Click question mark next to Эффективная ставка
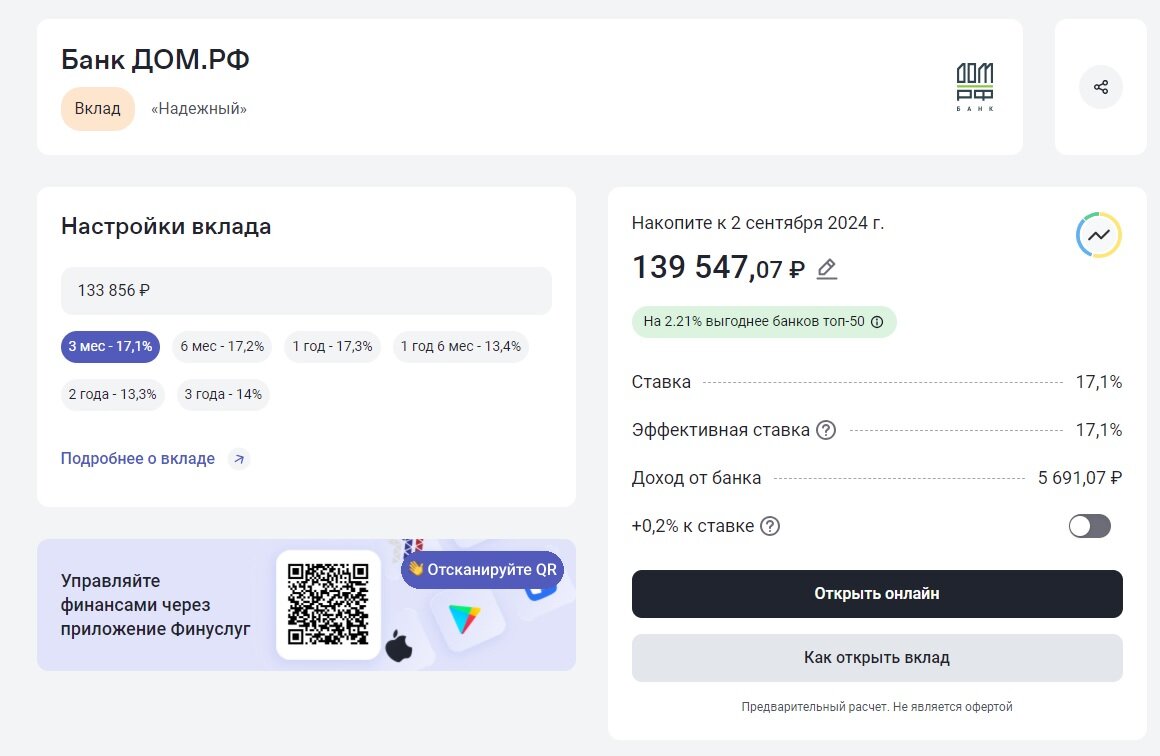1160x756 pixels. click(826, 430)
